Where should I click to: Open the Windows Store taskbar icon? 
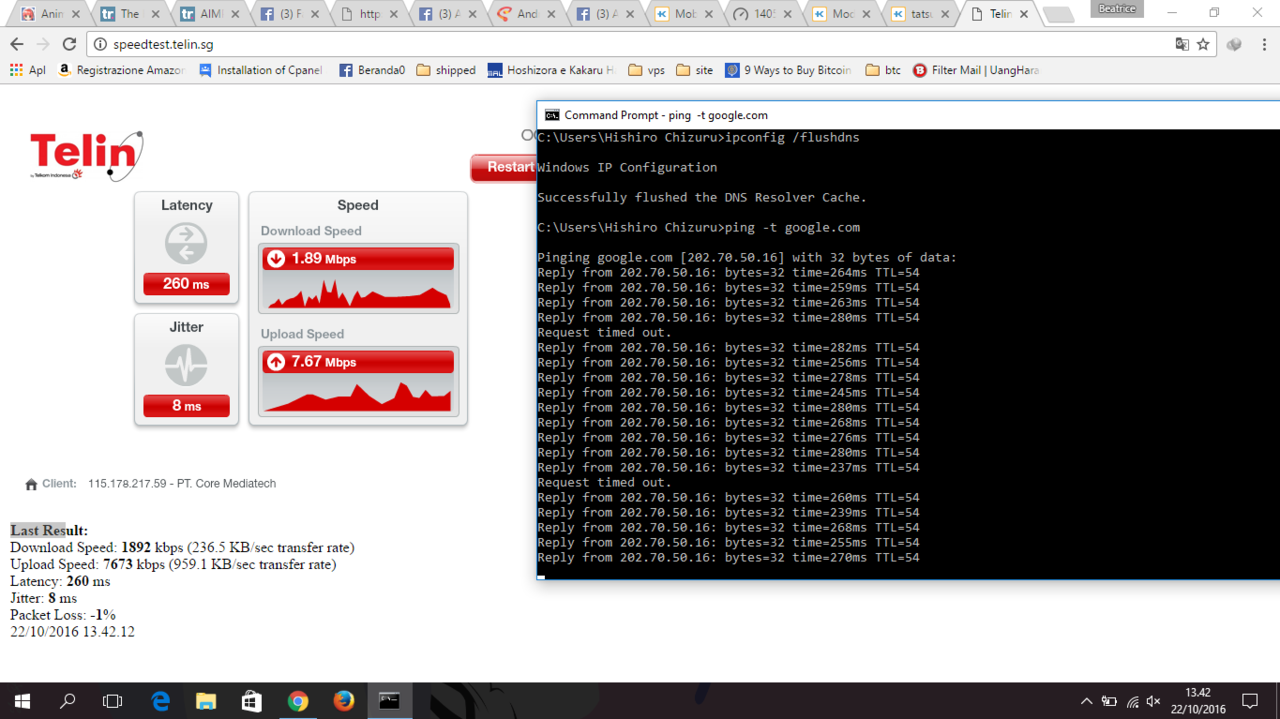coord(252,701)
